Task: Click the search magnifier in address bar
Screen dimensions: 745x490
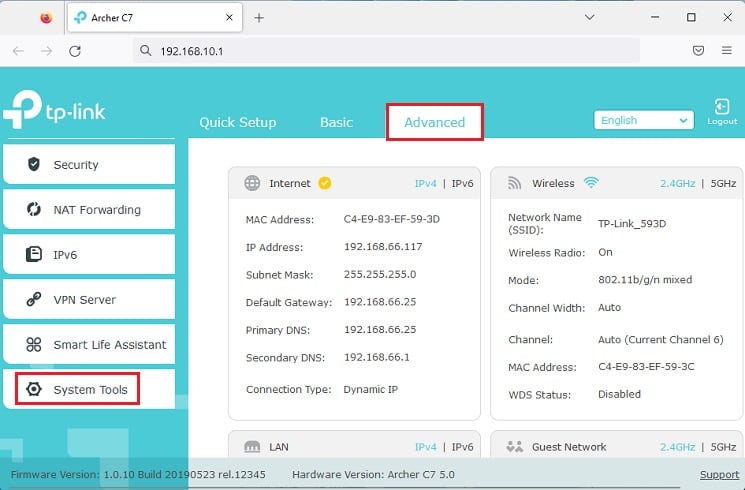Action: point(145,50)
